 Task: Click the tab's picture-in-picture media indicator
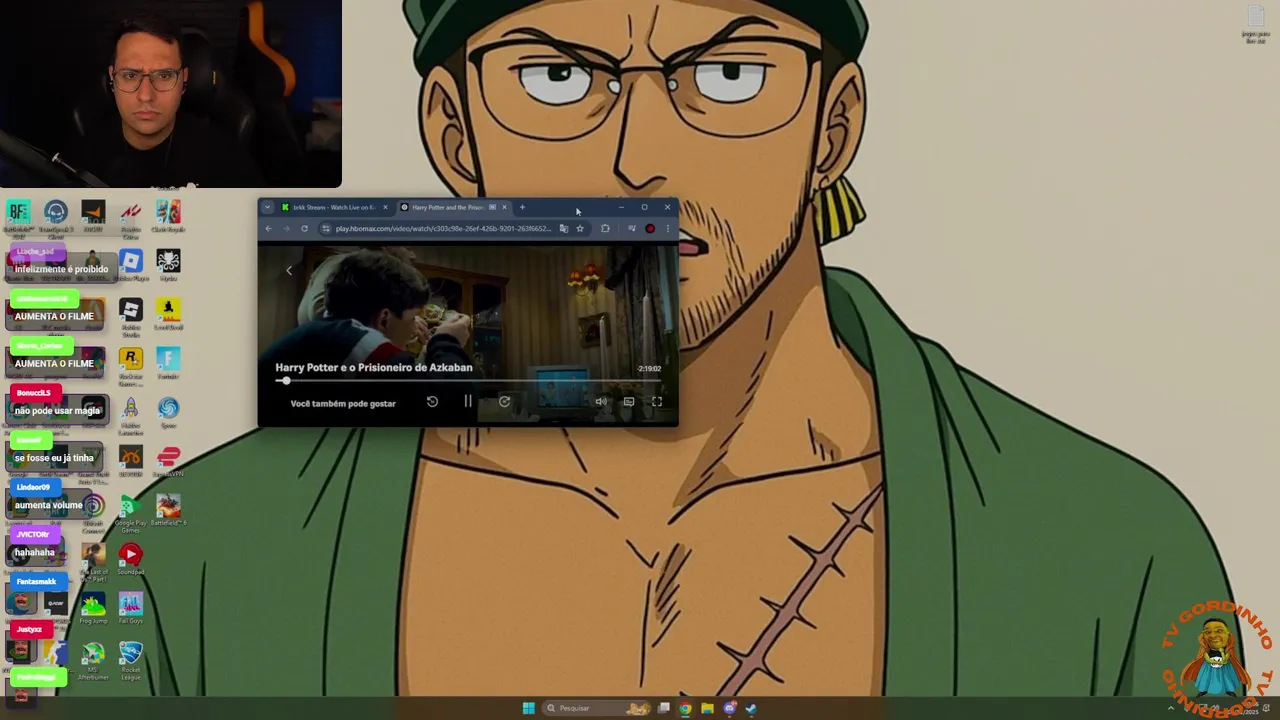point(492,207)
